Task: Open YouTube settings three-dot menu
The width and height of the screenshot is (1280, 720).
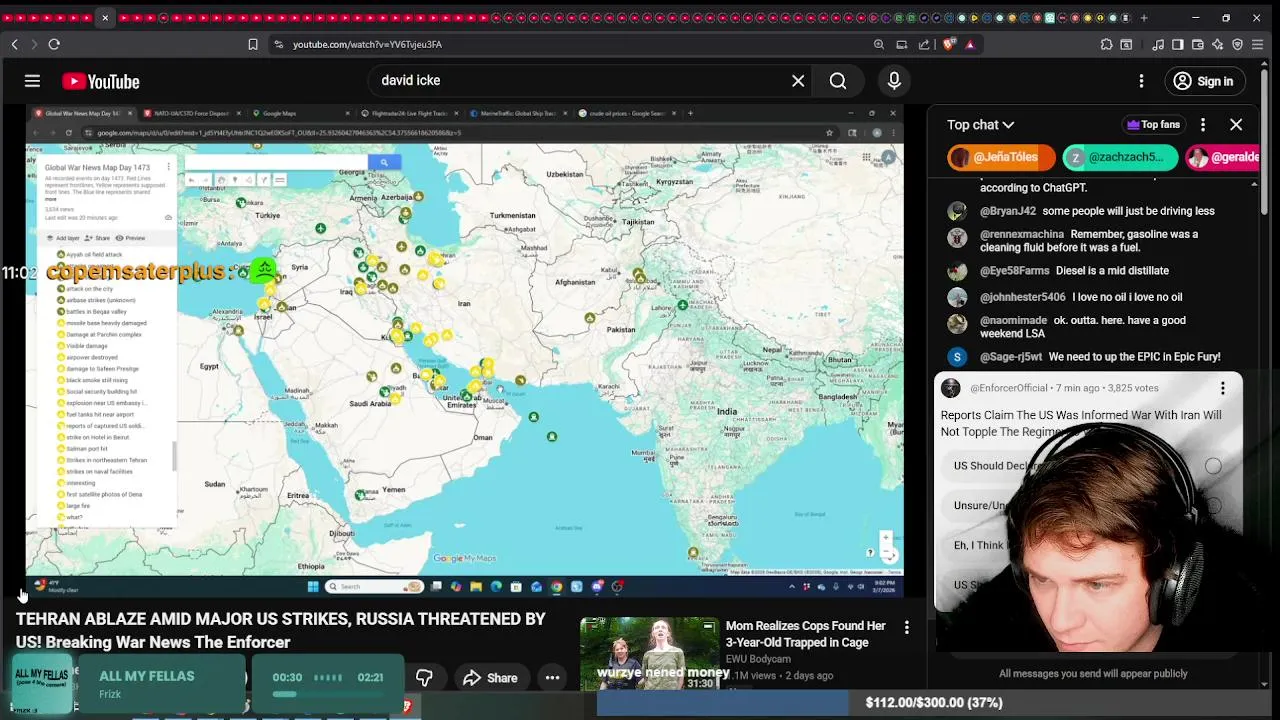Action: click(x=1141, y=81)
